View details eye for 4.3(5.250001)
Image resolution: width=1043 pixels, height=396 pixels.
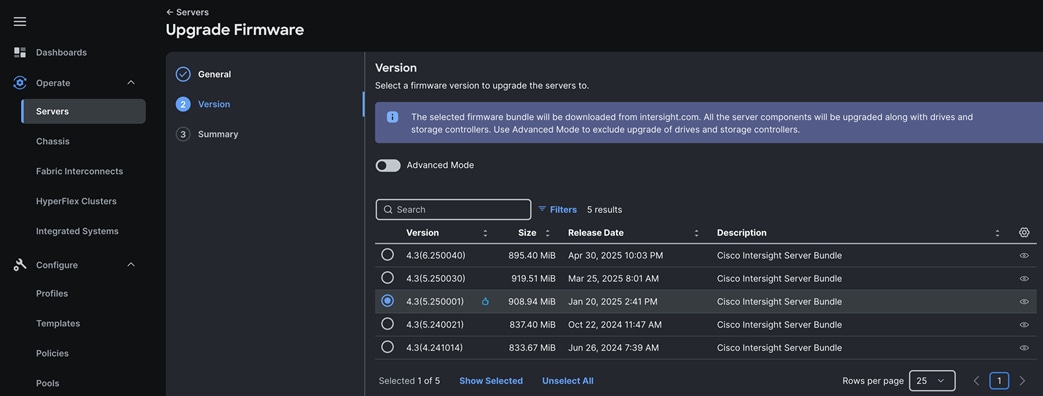click(1024, 301)
